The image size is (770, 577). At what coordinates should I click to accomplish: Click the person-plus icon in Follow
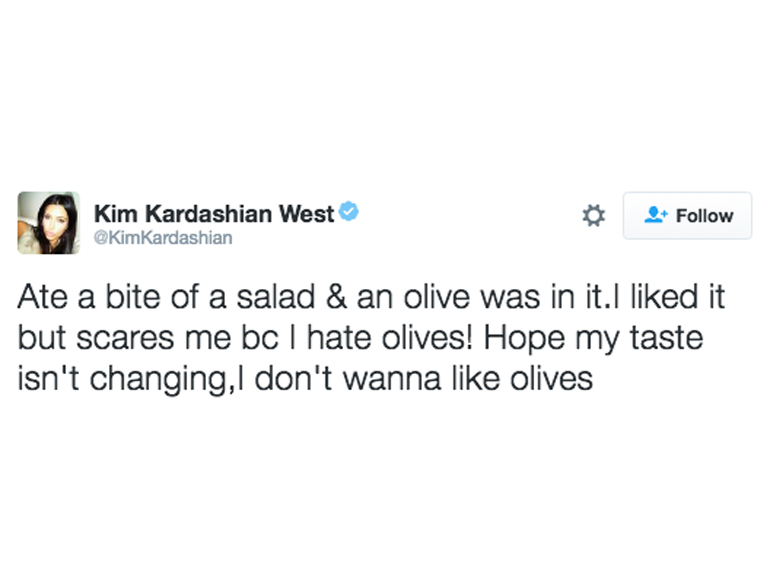tap(656, 215)
